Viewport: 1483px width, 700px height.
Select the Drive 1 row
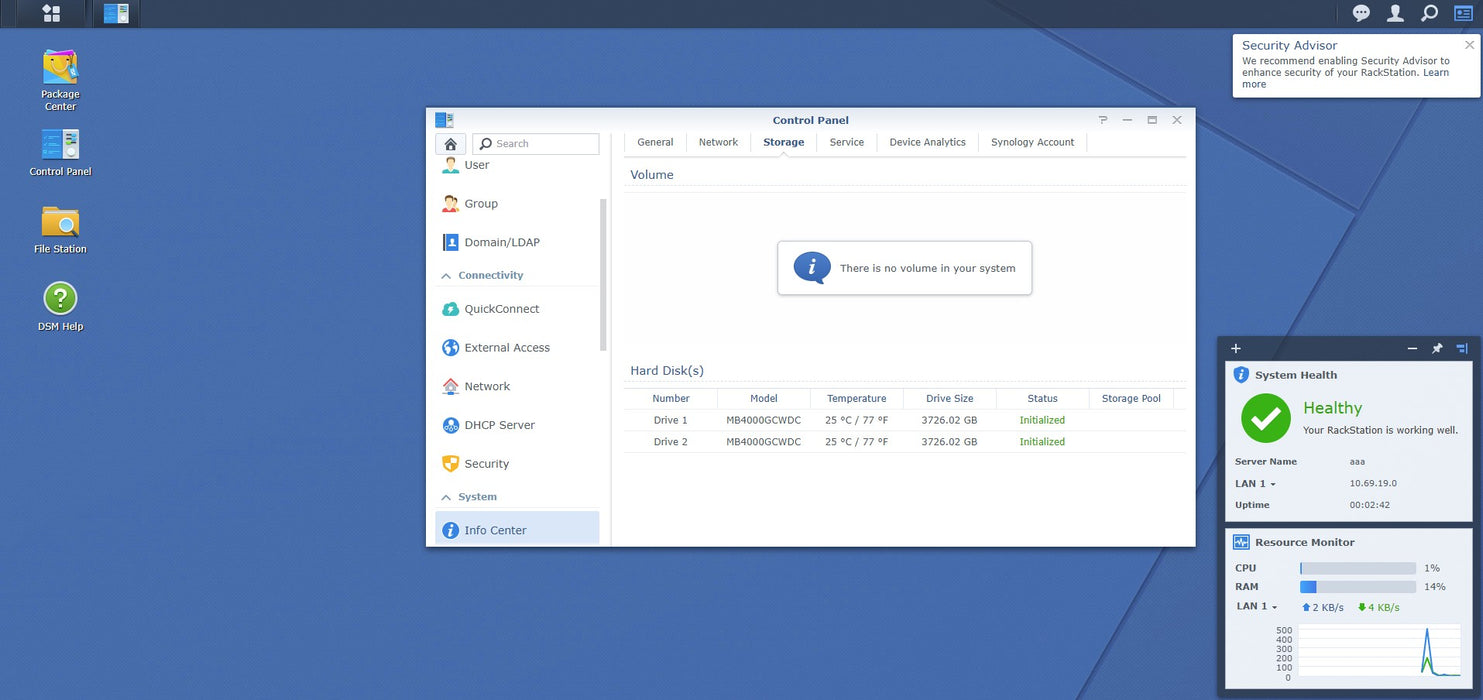tap(905, 420)
